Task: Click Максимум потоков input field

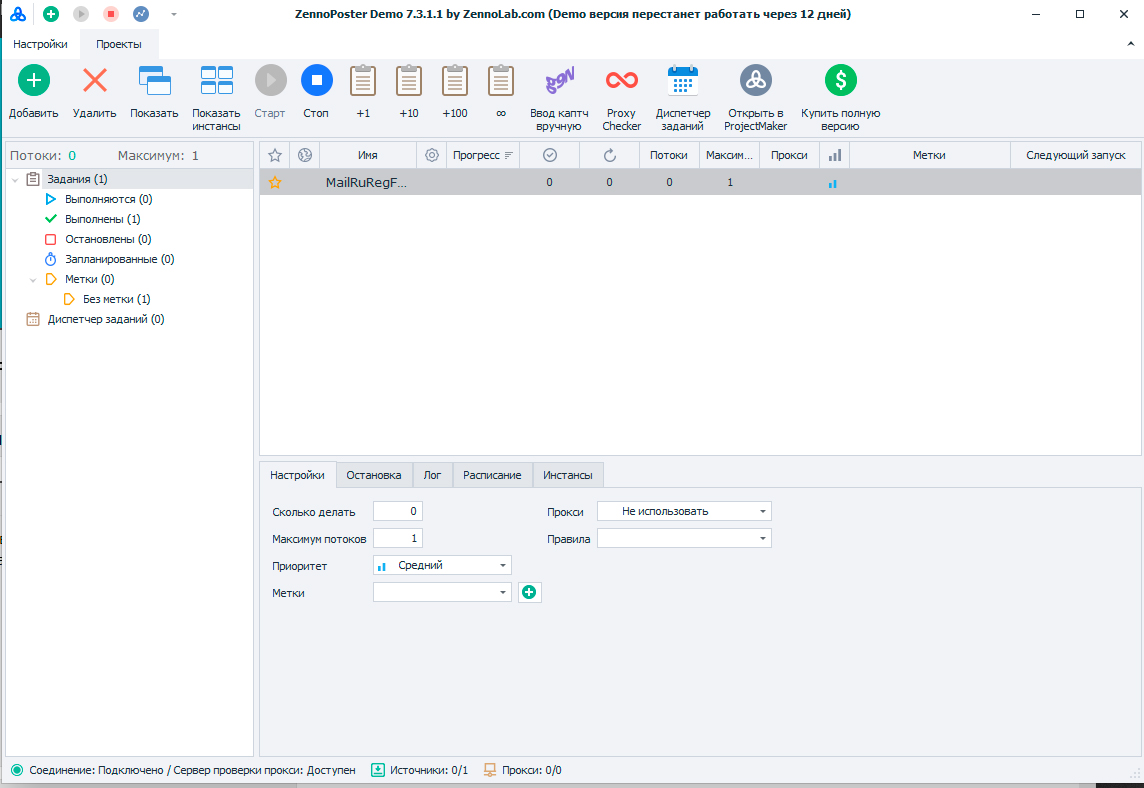Action: pyautogui.click(x=398, y=538)
